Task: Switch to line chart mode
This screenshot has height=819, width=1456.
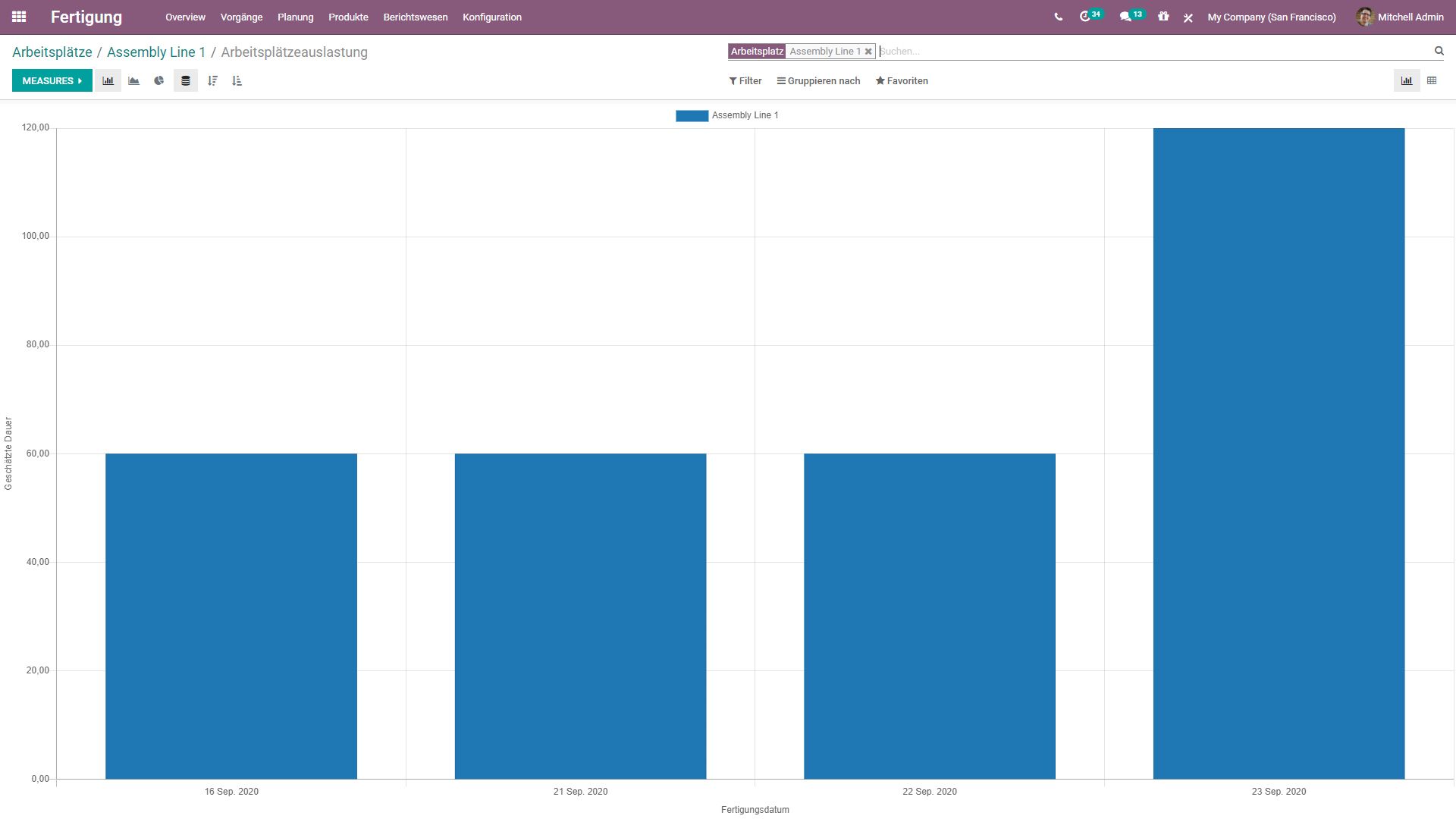Action: [133, 80]
